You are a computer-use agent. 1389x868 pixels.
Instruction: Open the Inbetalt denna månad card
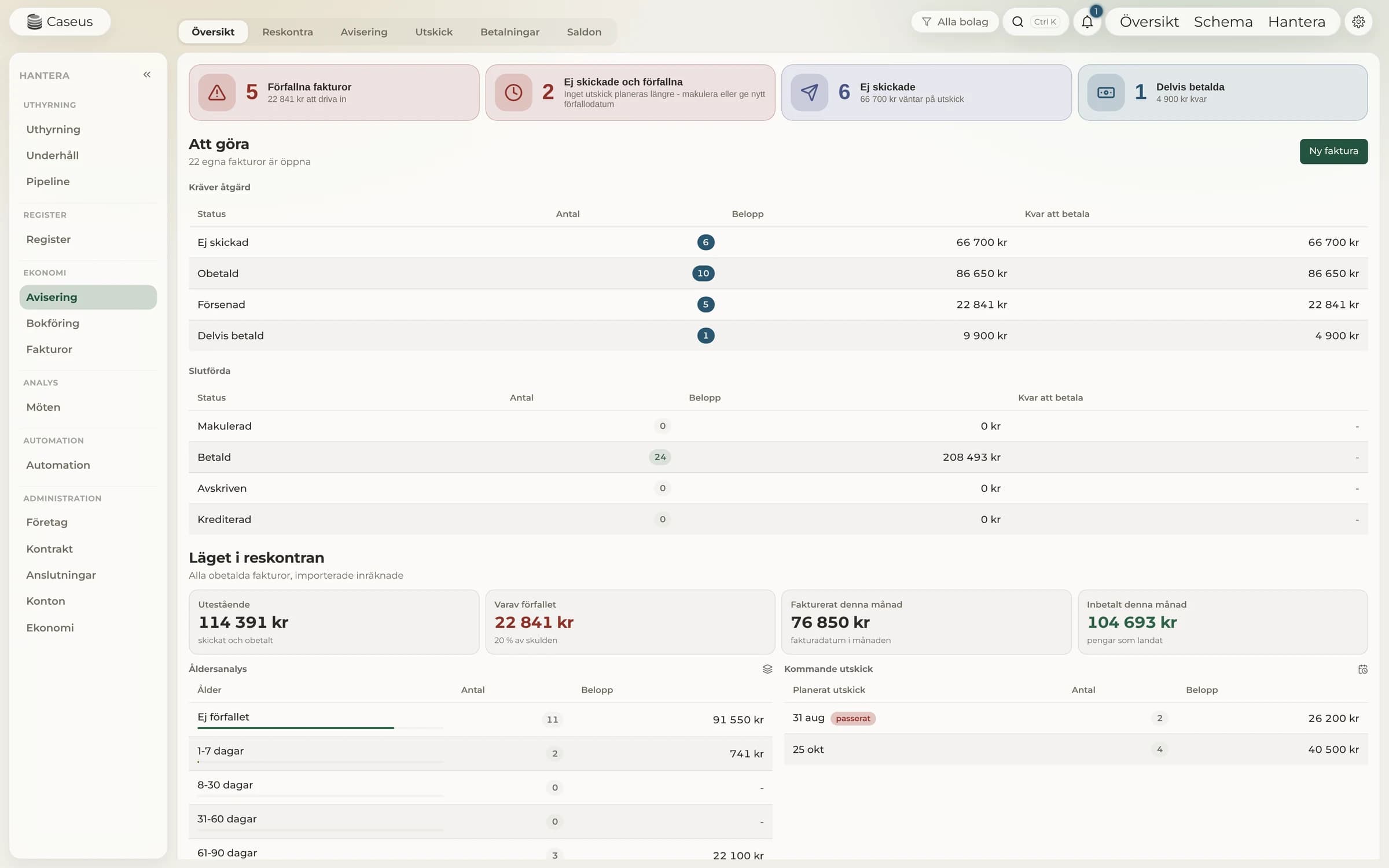(x=1222, y=622)
